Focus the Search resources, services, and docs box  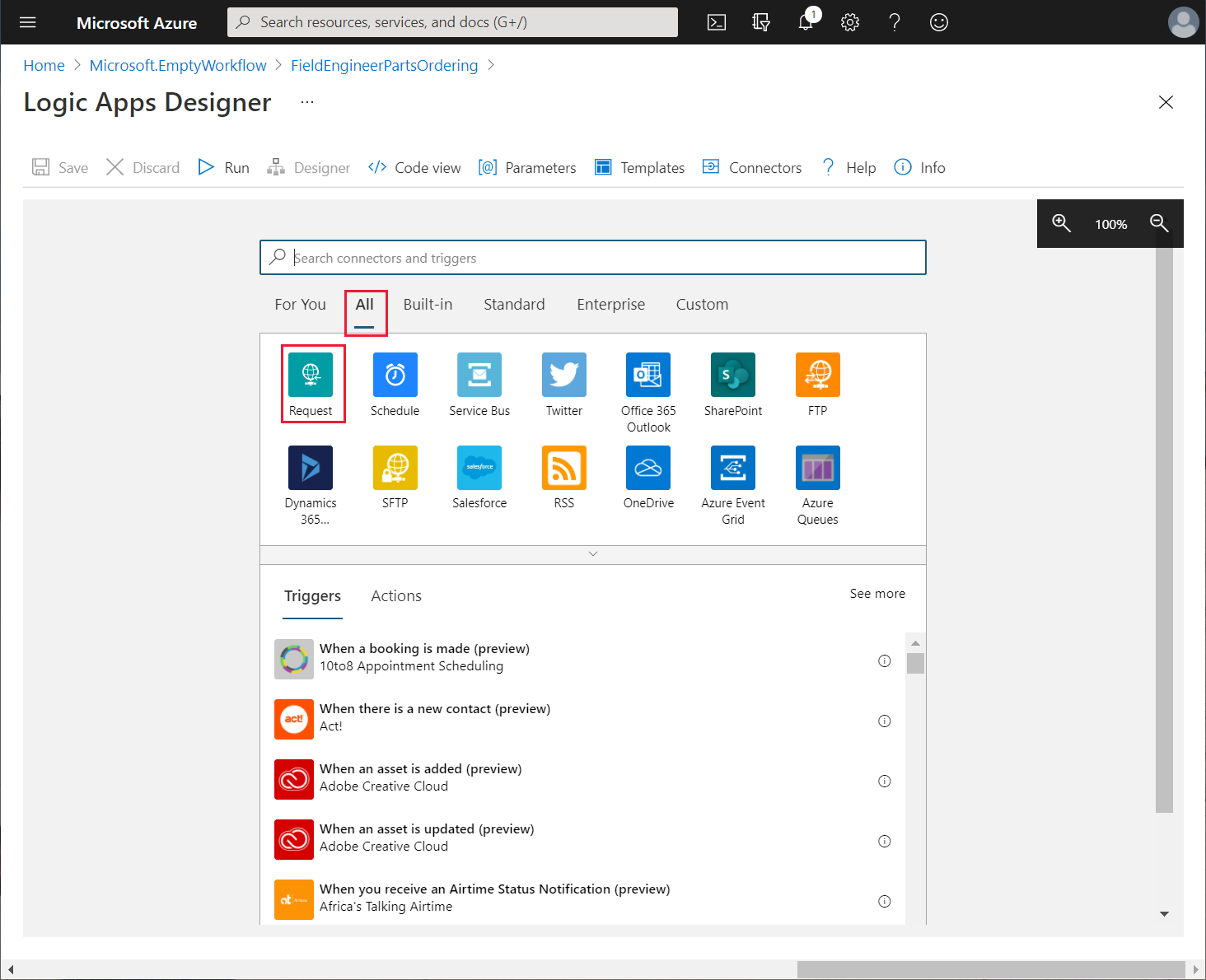pyautogui.click(x=452, y=22)
